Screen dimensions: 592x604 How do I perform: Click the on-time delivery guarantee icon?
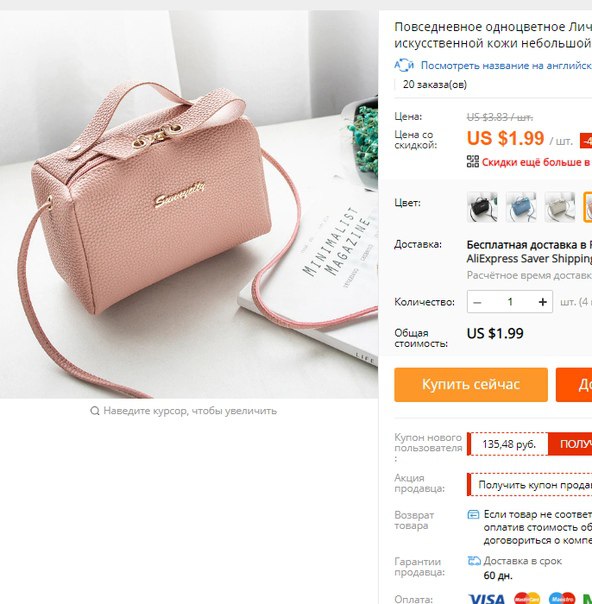click(x=474, y=561)
